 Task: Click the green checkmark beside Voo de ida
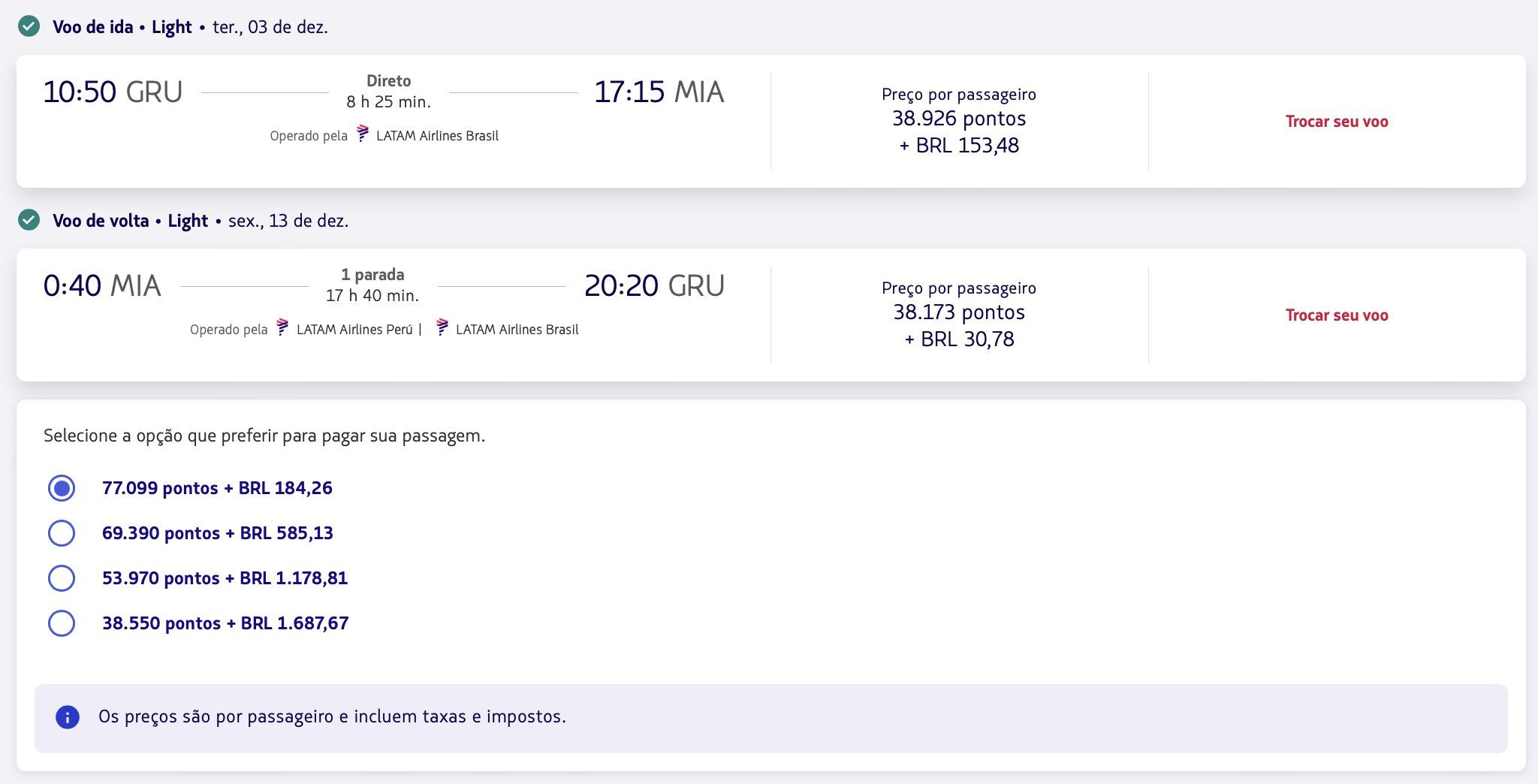click(x=29, y=27)
